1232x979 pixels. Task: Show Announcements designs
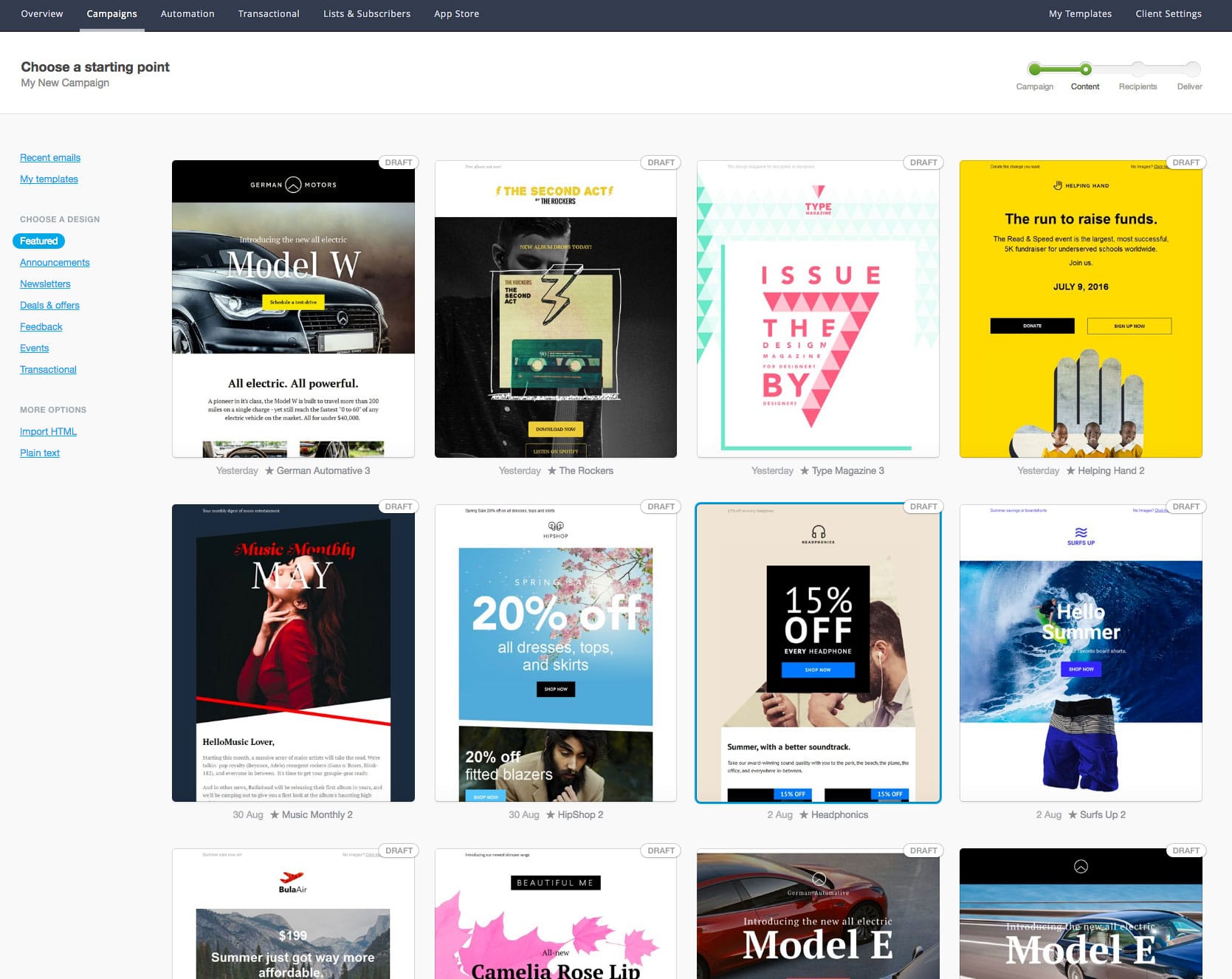pyautogui.click(x=55, y=262)
